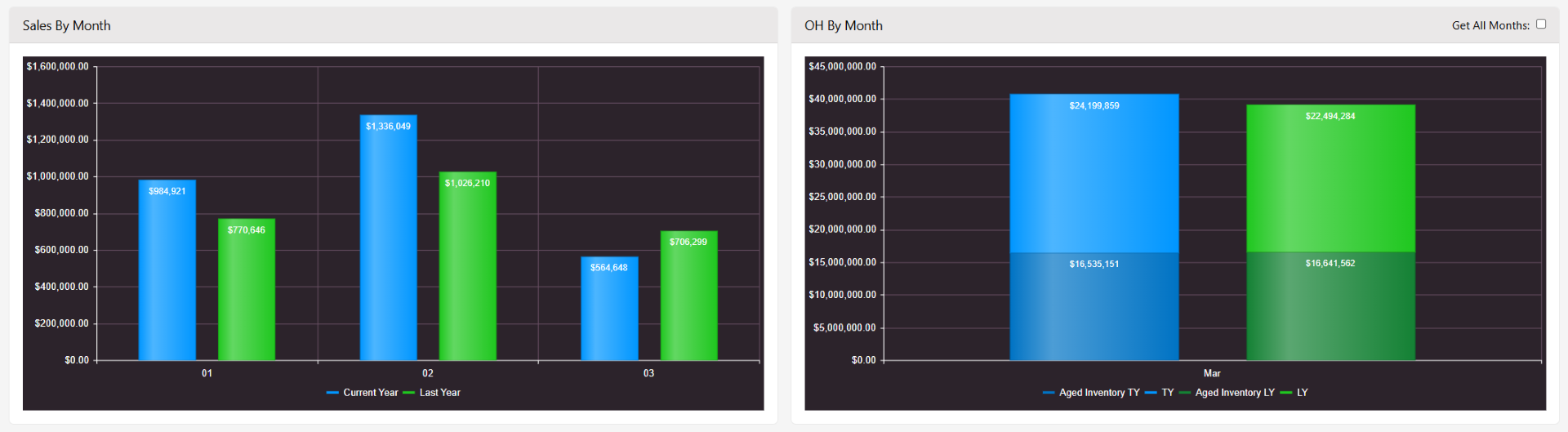The width and height of the screenshot is (1568, 432).
Task: Hide Aged Inventory TY legend series
Action: [1091, 393]
